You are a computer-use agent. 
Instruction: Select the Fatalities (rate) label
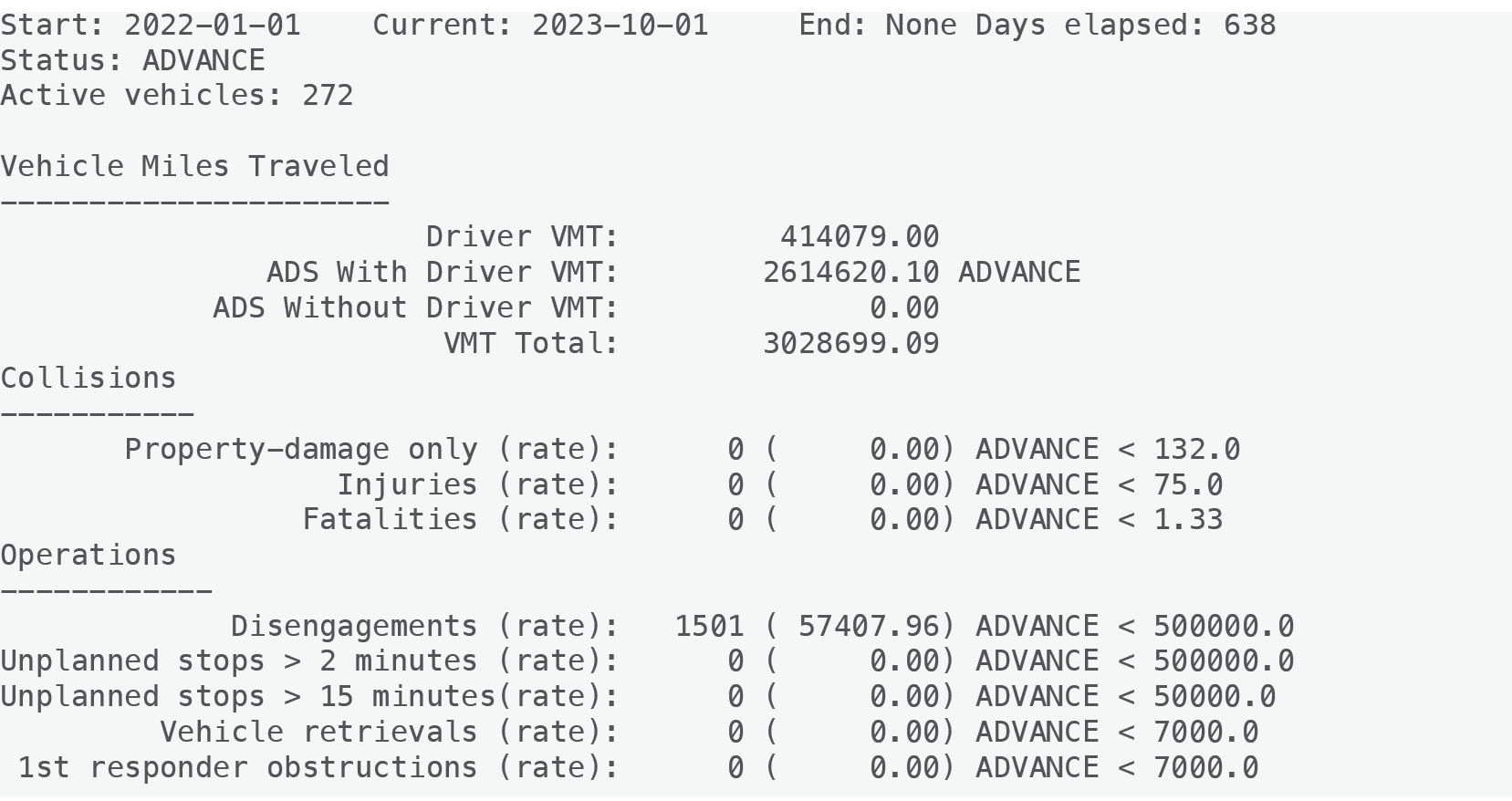[x=461, y=519]
